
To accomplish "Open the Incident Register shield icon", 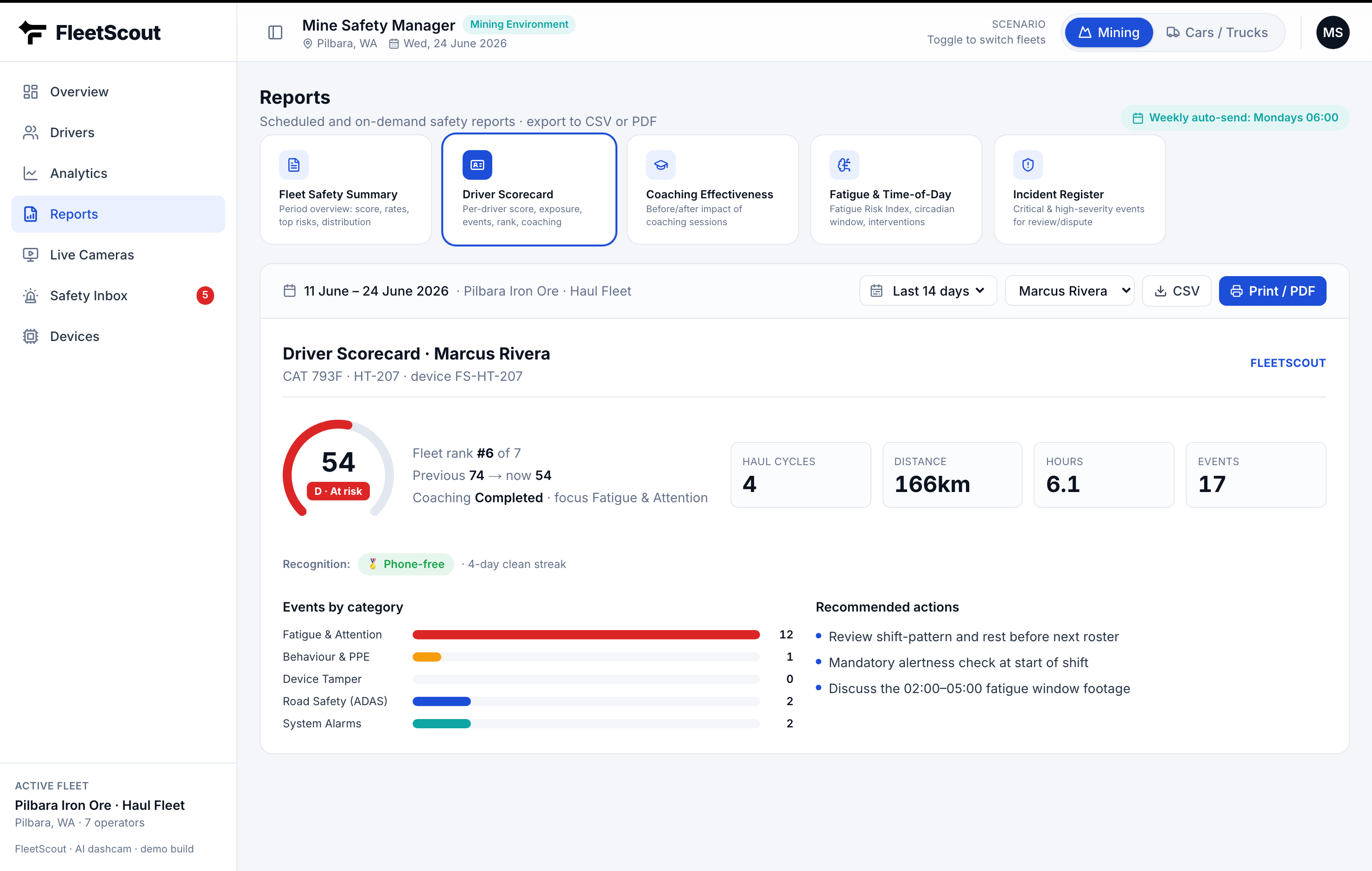I will point(1027,164).
